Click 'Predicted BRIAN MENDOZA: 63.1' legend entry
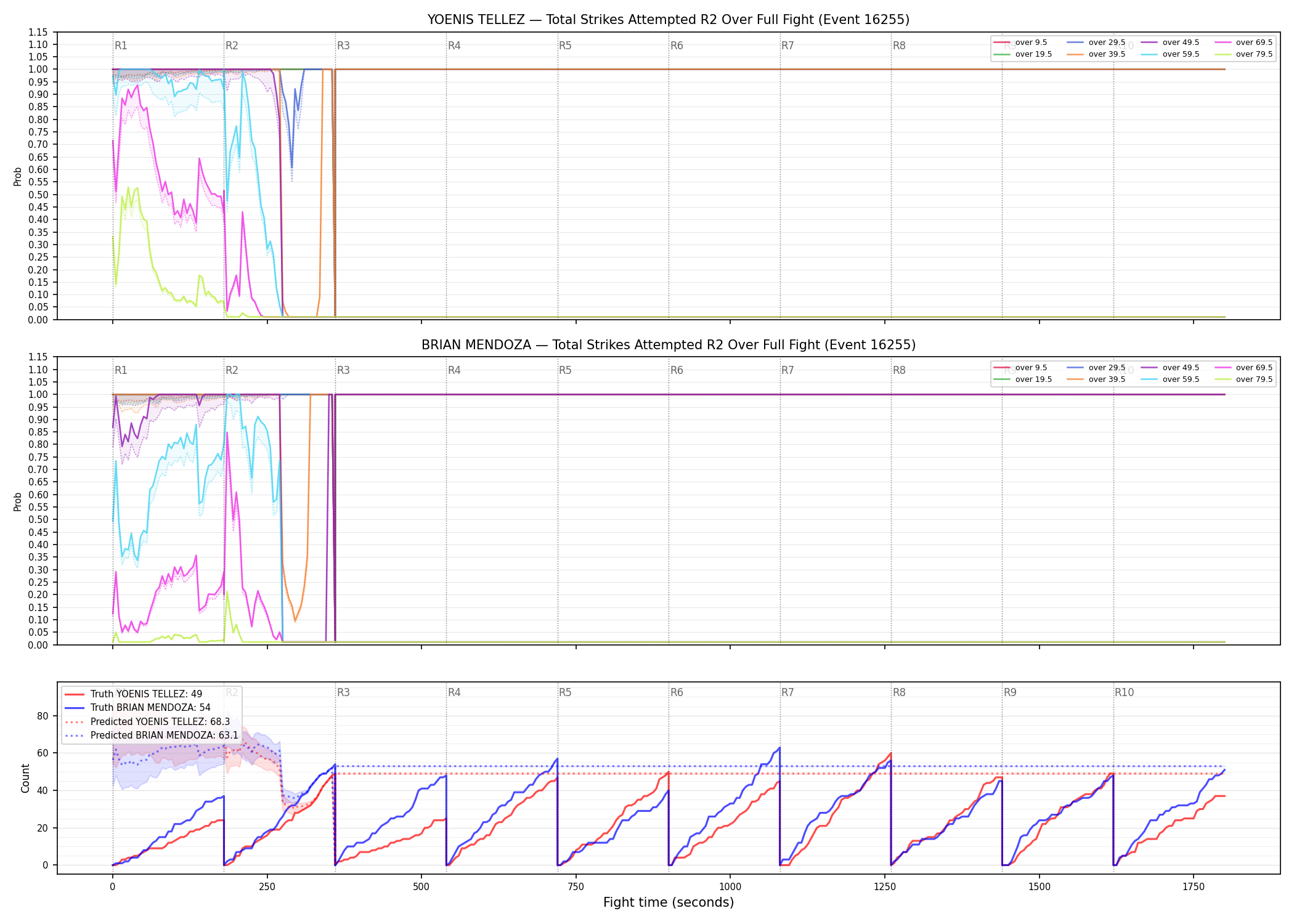 (151, 736)
